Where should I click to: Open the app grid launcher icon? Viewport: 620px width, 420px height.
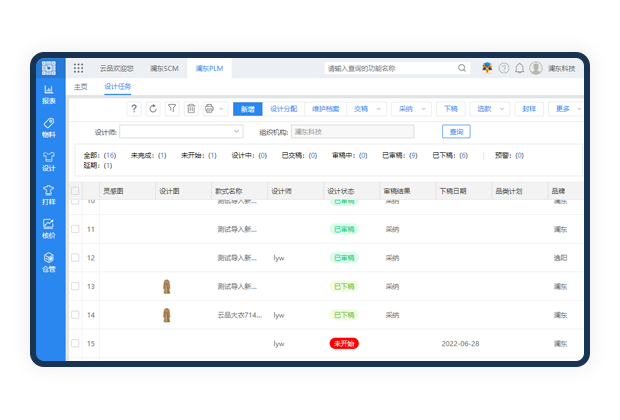point(79,68)
